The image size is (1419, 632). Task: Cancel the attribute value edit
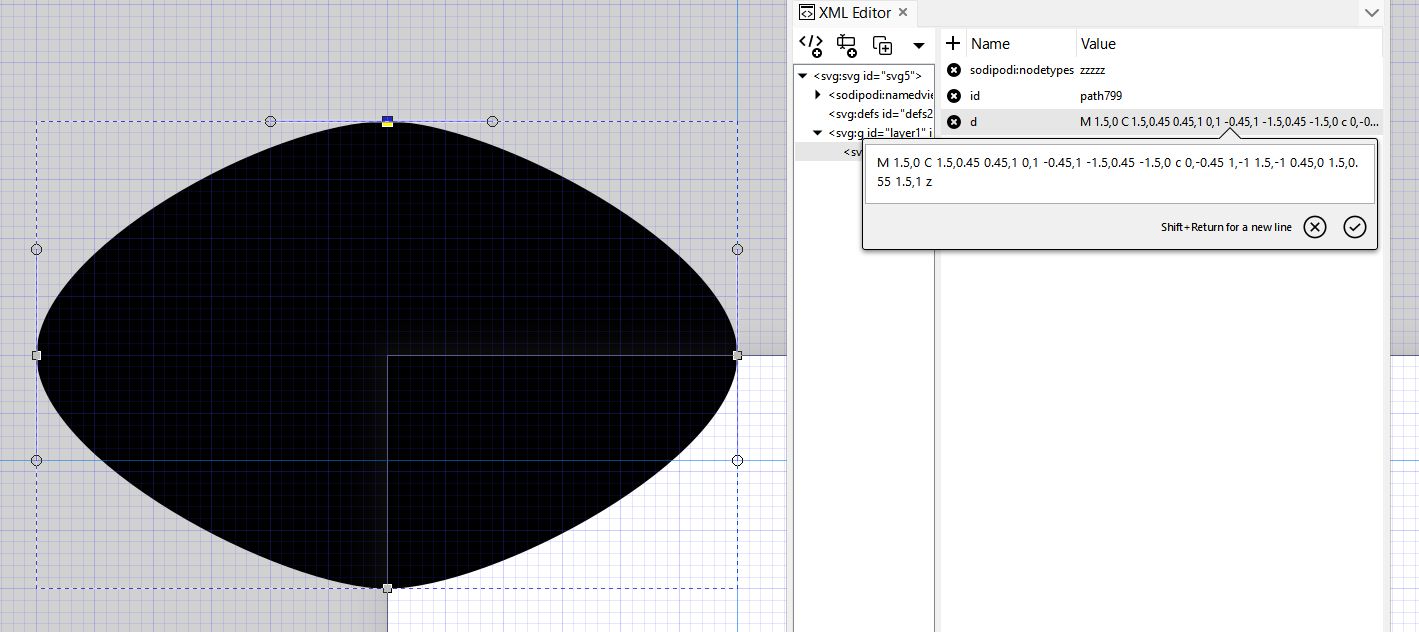click(1315, 227)
